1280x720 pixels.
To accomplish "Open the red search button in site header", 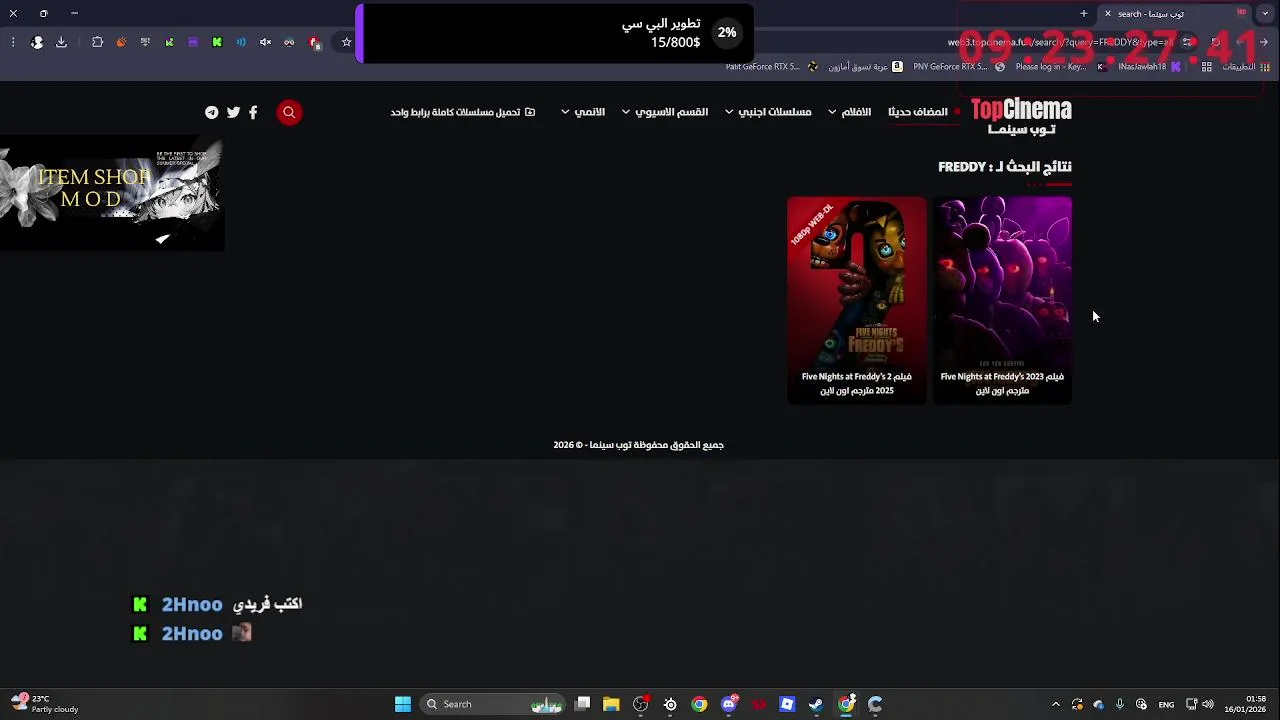I will (x=289, y=112).
